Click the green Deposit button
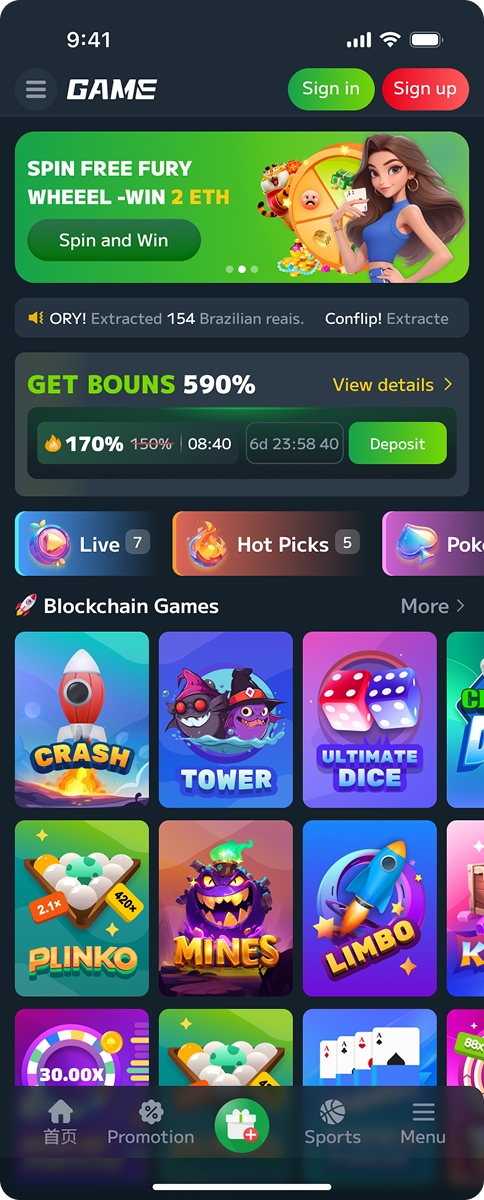Screen dimensions: 484x1200 [x=398, y=444]
